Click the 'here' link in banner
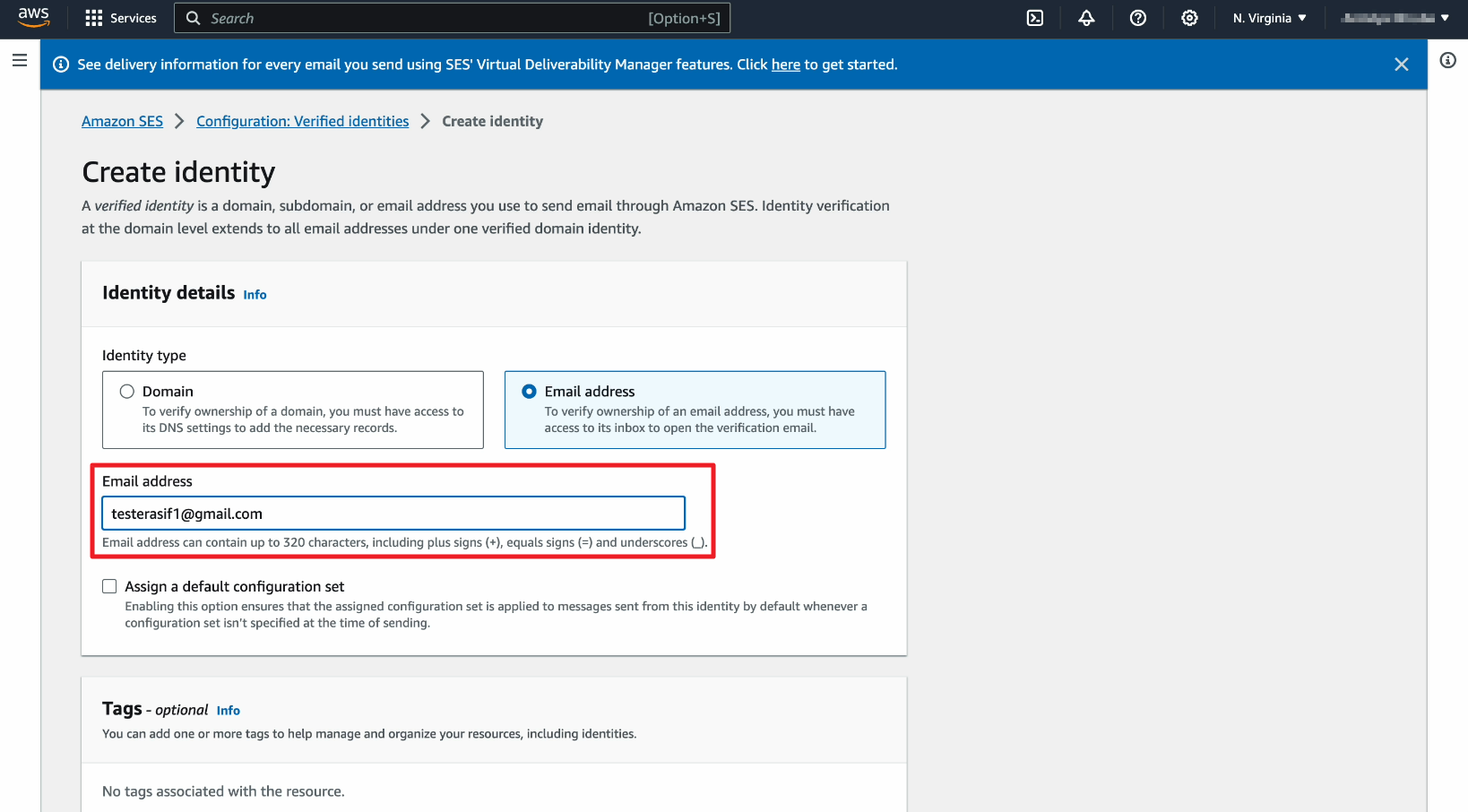 (785, 65)
